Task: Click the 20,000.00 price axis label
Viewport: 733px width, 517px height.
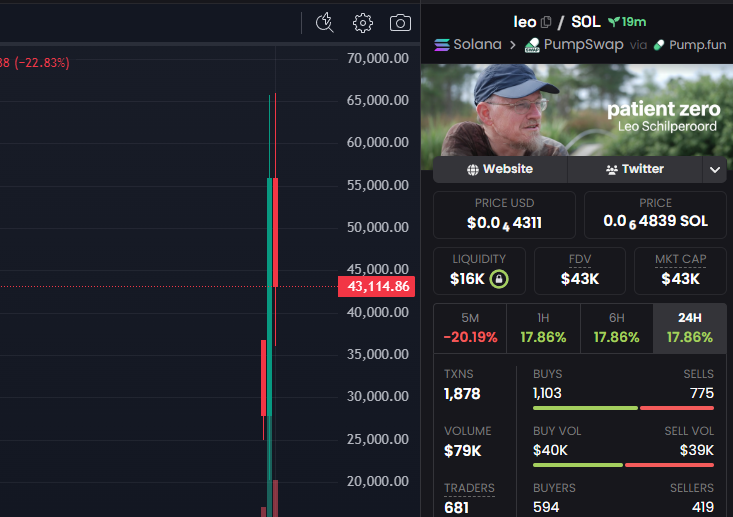Action: [378, 481]
